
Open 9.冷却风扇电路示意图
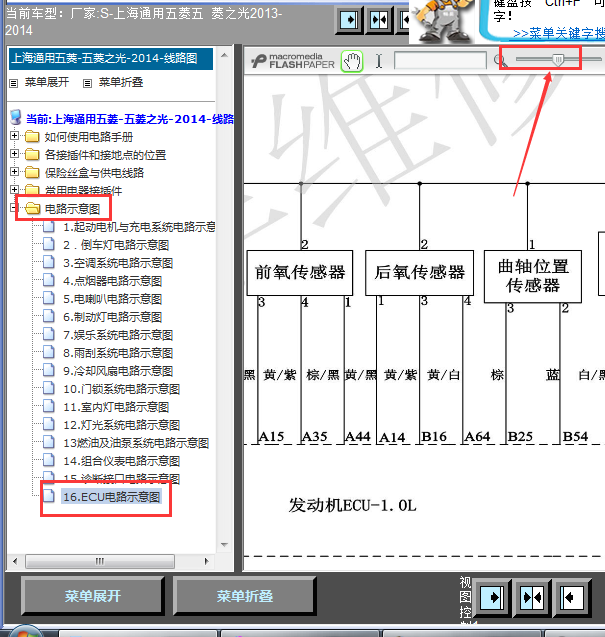(x=118, y=370)
